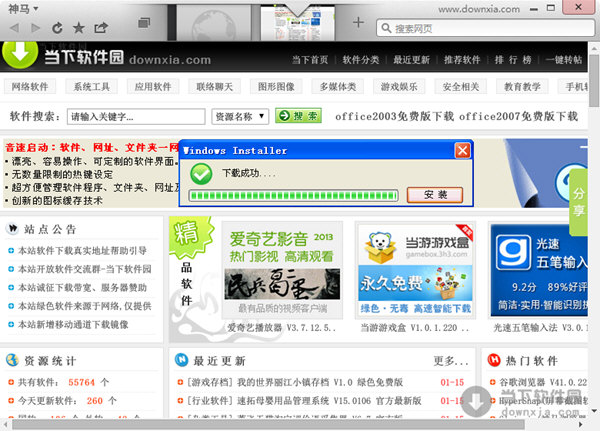This screenshot has width=600, height=431.
Task: Select the 多媒体类 category
Action: [x=338, y=87]
